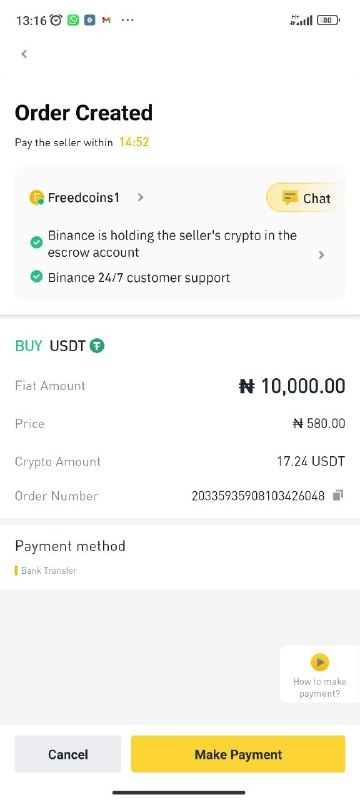The width and height of the screenshot is (360, 800).
Task: Tap the 24/7 customer support checkmark
Action: tap(36, 277)
